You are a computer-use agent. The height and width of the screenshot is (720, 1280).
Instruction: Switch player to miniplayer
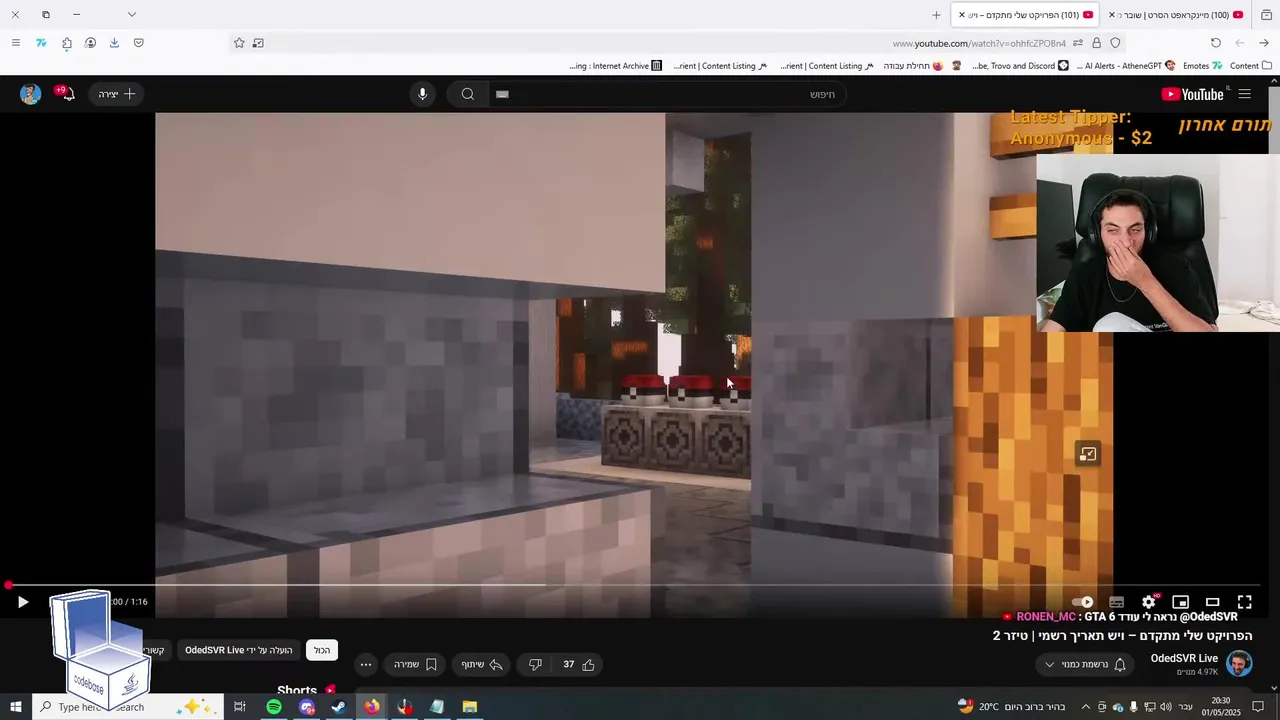click(x=1181, y=602)
